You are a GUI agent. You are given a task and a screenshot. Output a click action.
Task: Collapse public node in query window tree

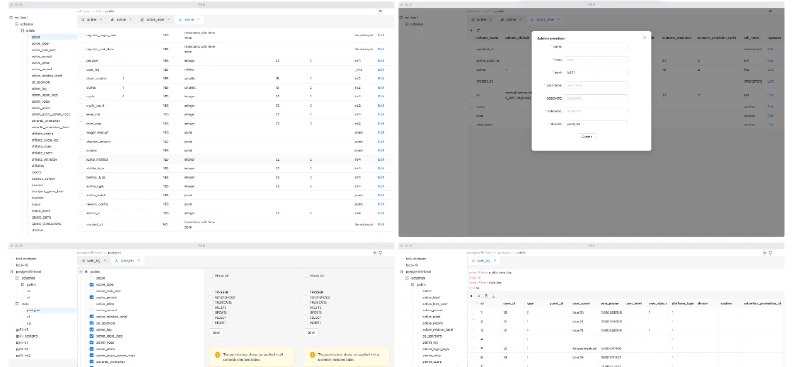click(x=412, y=285)
